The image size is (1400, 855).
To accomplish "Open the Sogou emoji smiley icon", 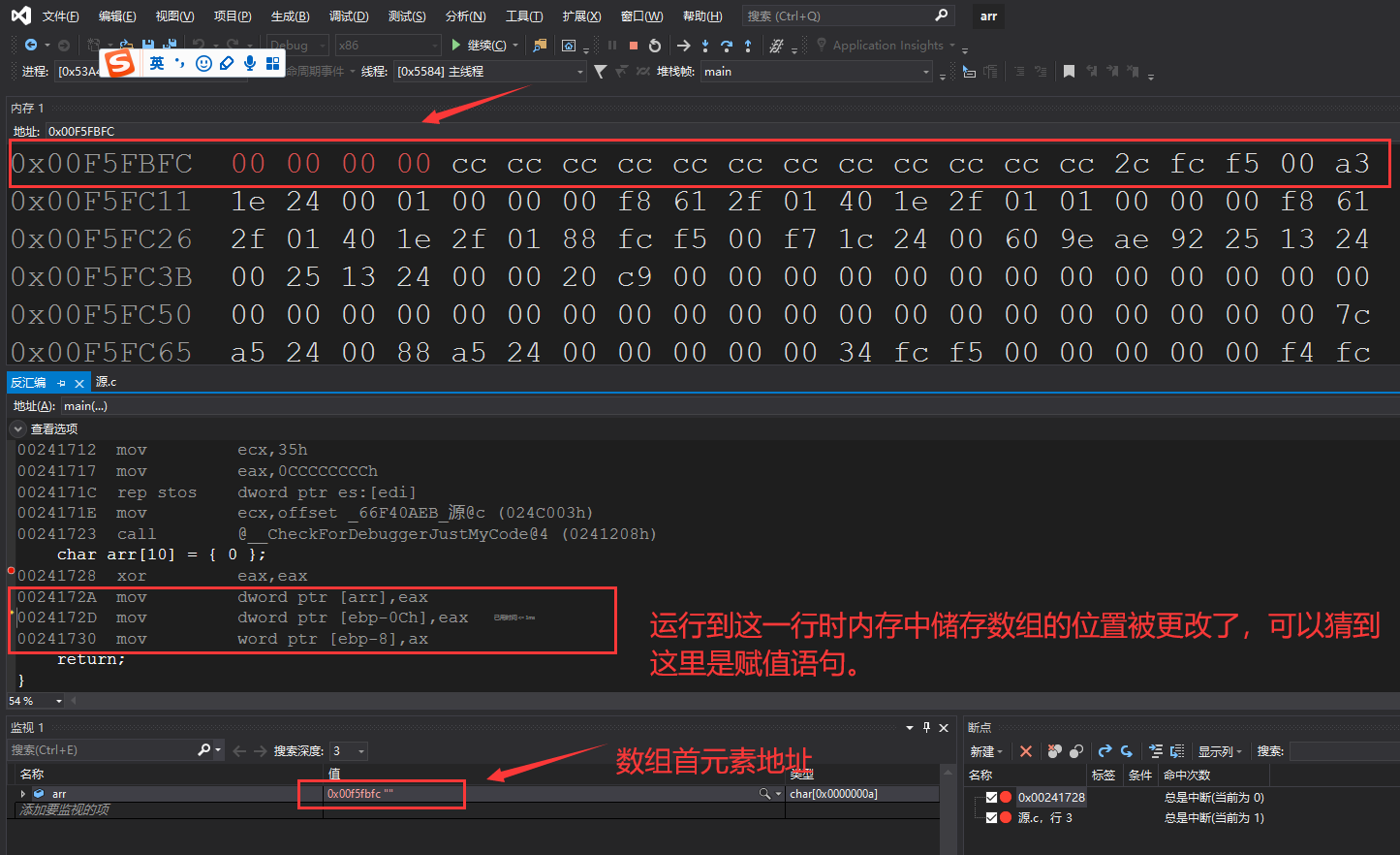I will pos(203,63).
